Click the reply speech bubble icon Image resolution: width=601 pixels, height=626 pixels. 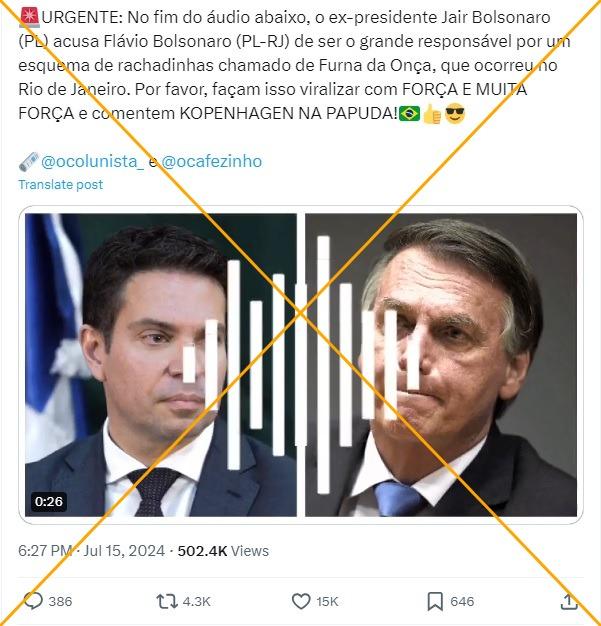click(x=33, y=601)
